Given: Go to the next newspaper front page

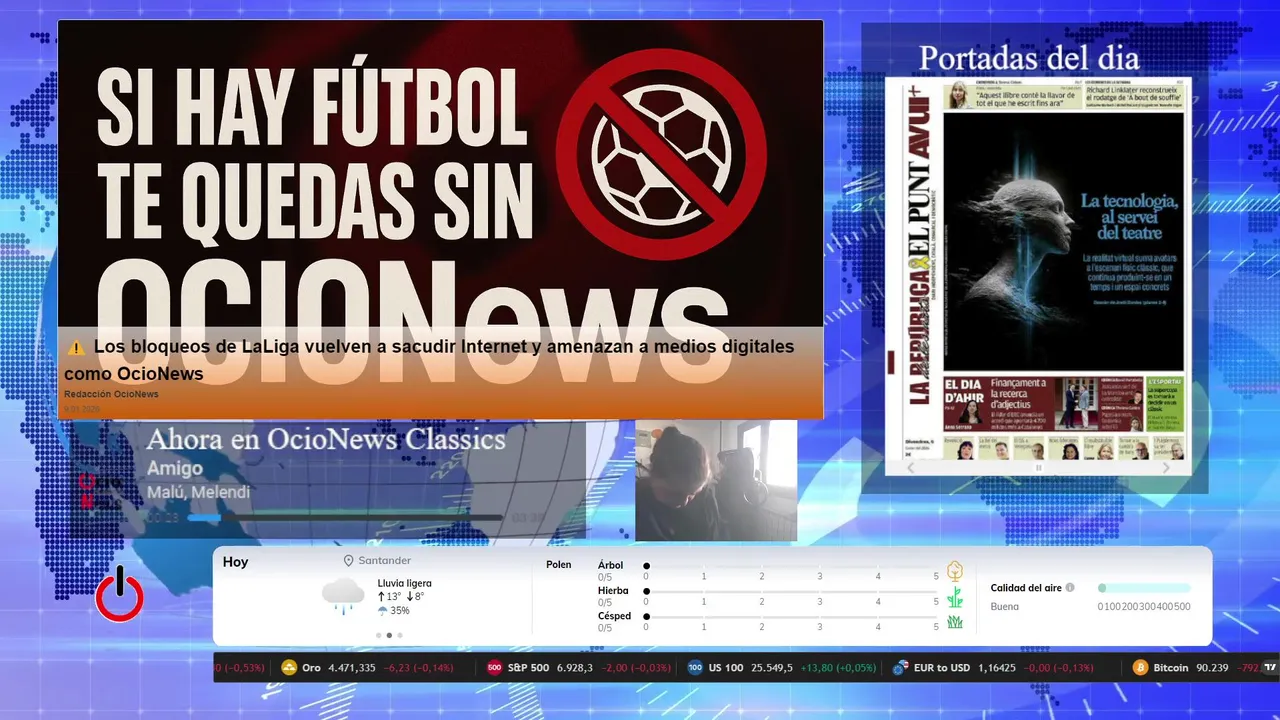Looking at the screenshot, I should (x=1165, y=467).
